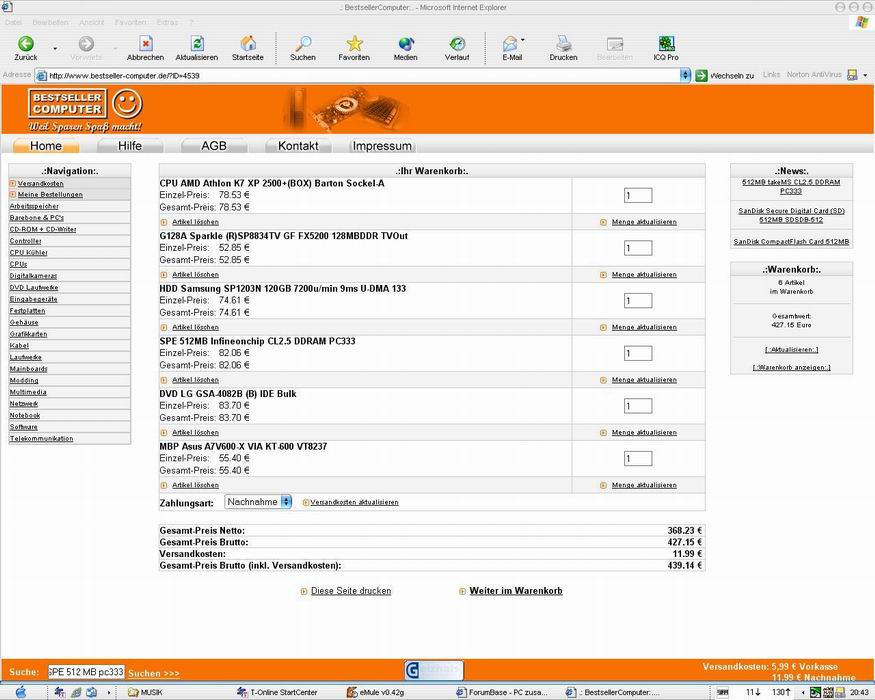Open the Zahlungsart Nachnahme dropdown
Screen dimensions: 875x700
pos(258,502)
